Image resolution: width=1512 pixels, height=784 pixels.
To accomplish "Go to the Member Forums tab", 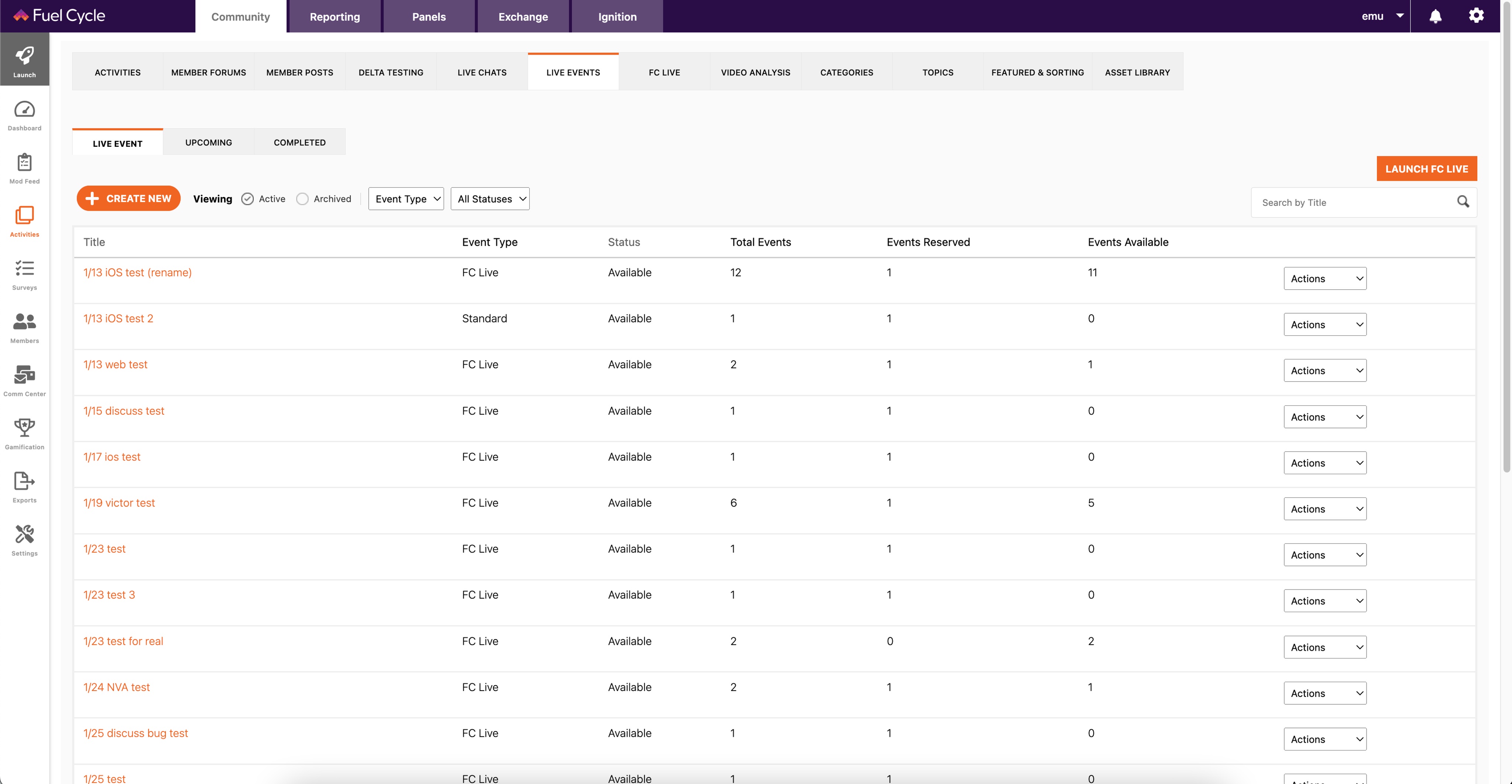I will click(x=208, y=72).
